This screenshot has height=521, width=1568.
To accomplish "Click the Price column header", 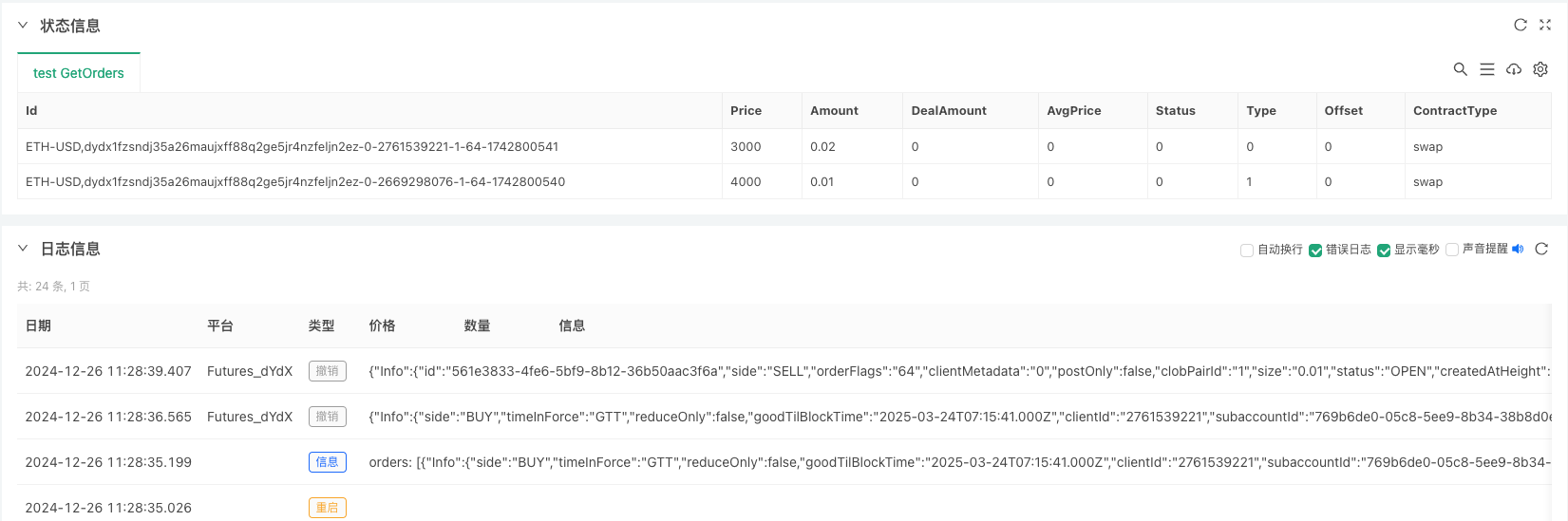I will (x=746, y=111).
